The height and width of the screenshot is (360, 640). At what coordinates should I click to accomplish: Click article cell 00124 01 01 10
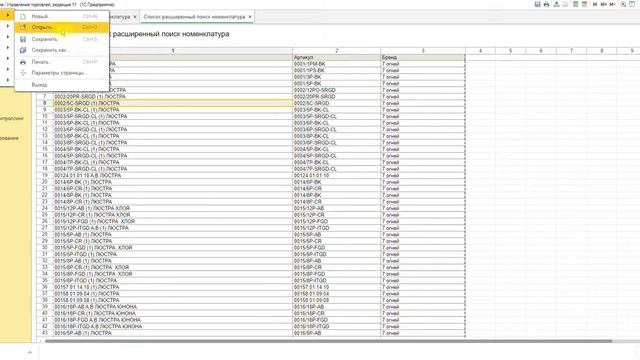point(336,176)
